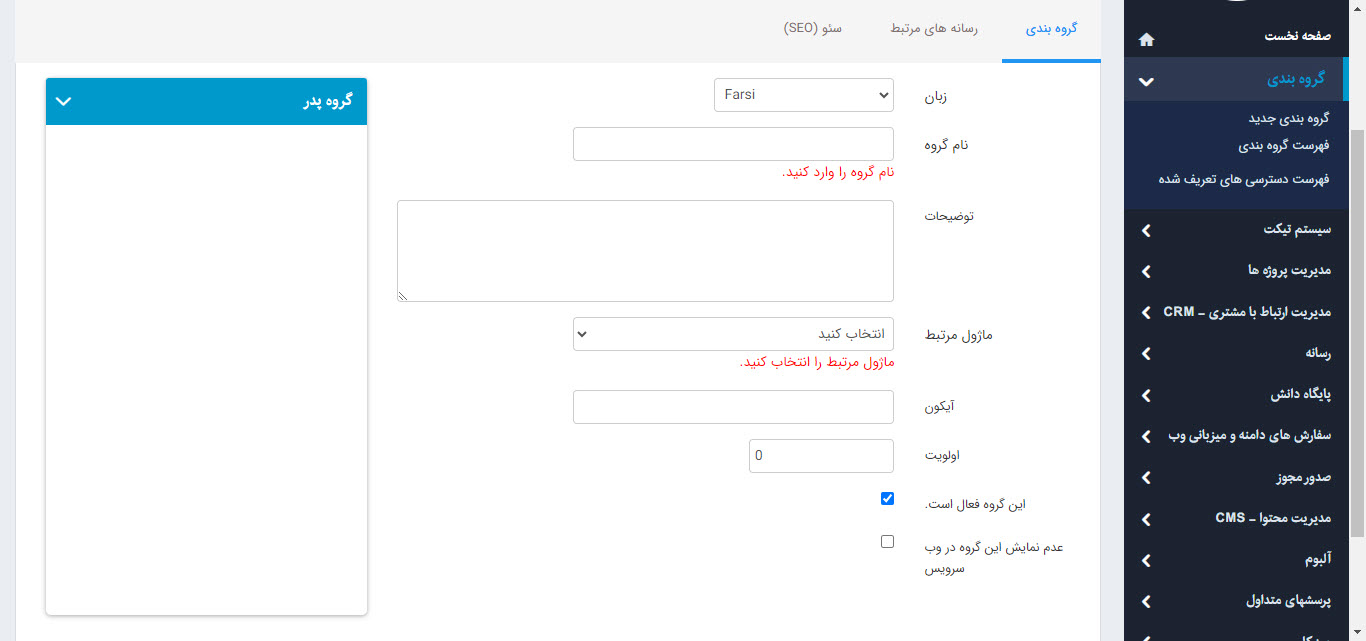The width and height of the screenshot is (1366, 641).
Task: Collapse the گروه بندی sidebar section arrow
Action: click(x=1146, y=79)
